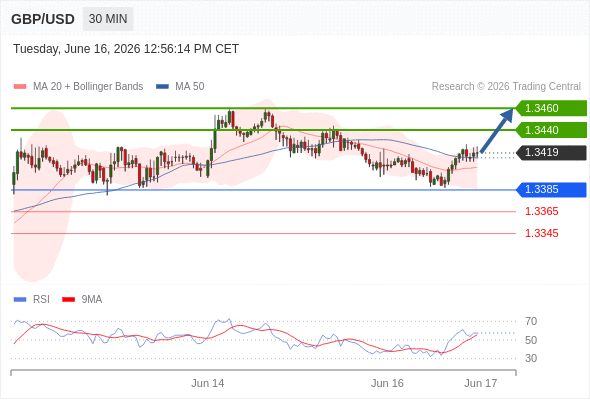
Task: Click the blue upward forecast arrow
Action: 497,130
